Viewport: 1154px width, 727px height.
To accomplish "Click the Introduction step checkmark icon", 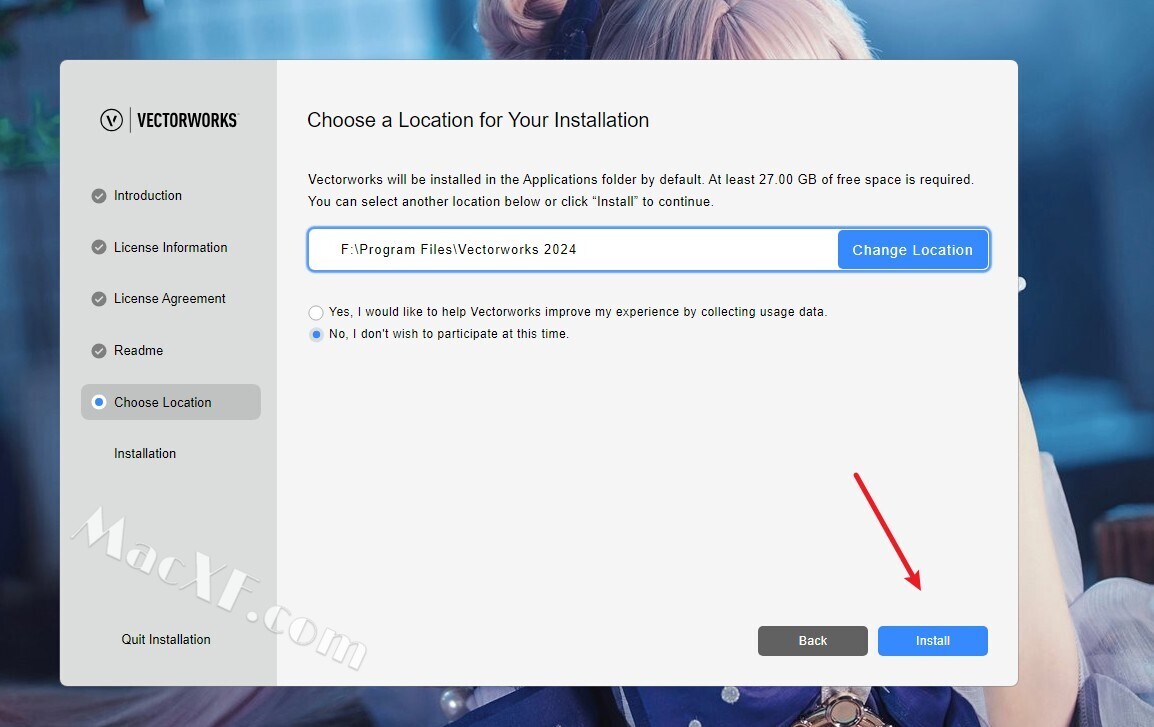I will tap(99, 196).
